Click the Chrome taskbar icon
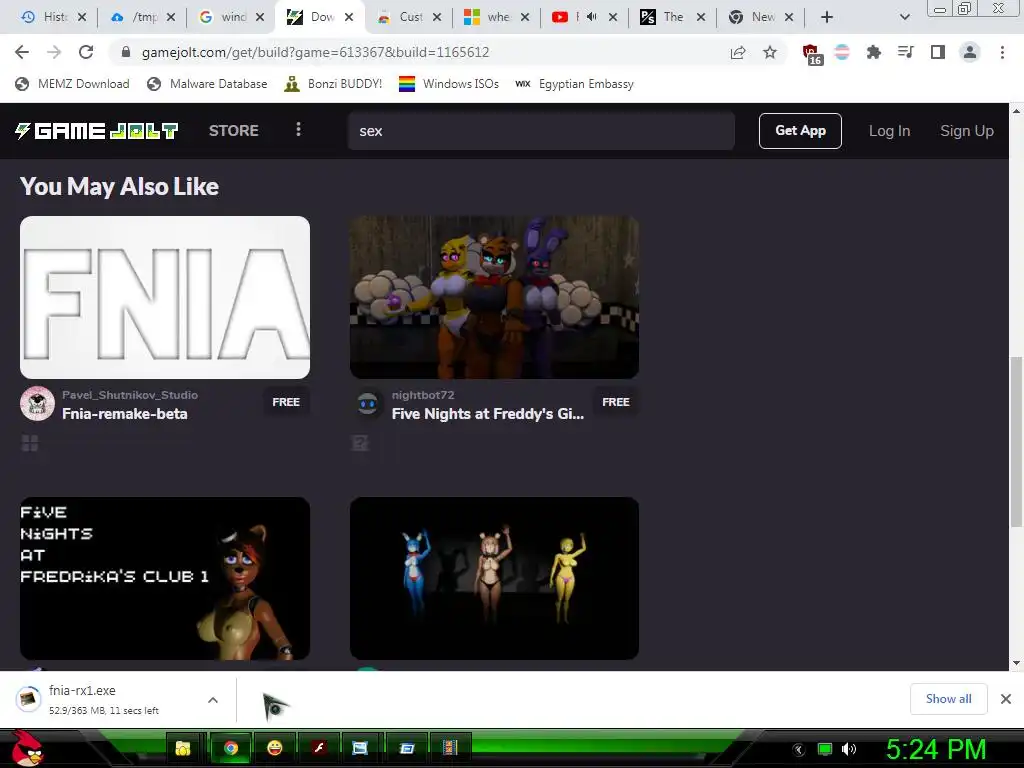This screenshot has height=768, width=1024. pyautogui.click(x=231, y=748)
